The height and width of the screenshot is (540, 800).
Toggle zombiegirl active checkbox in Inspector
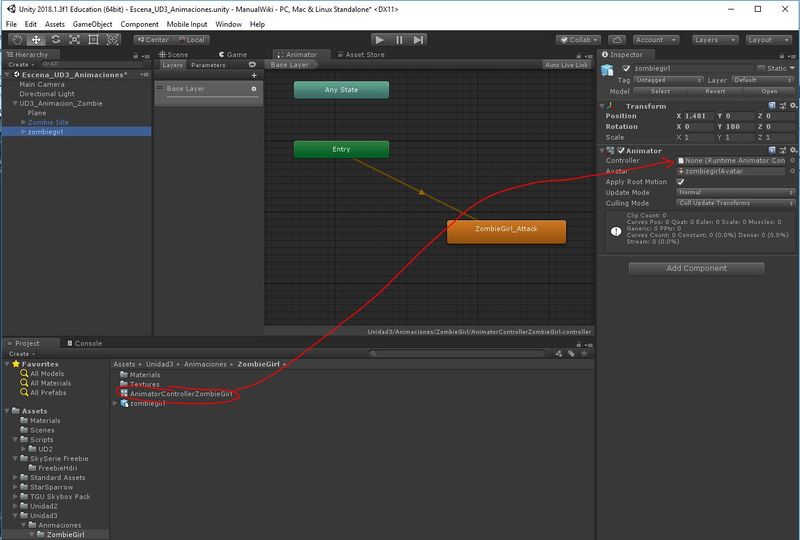[x=627, y=68]
